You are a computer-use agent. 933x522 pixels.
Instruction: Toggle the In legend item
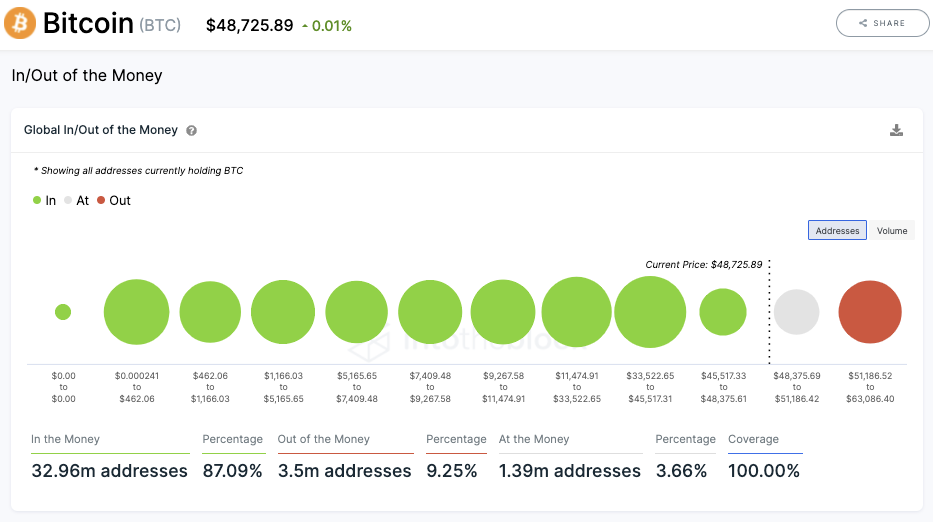(45, 201)
